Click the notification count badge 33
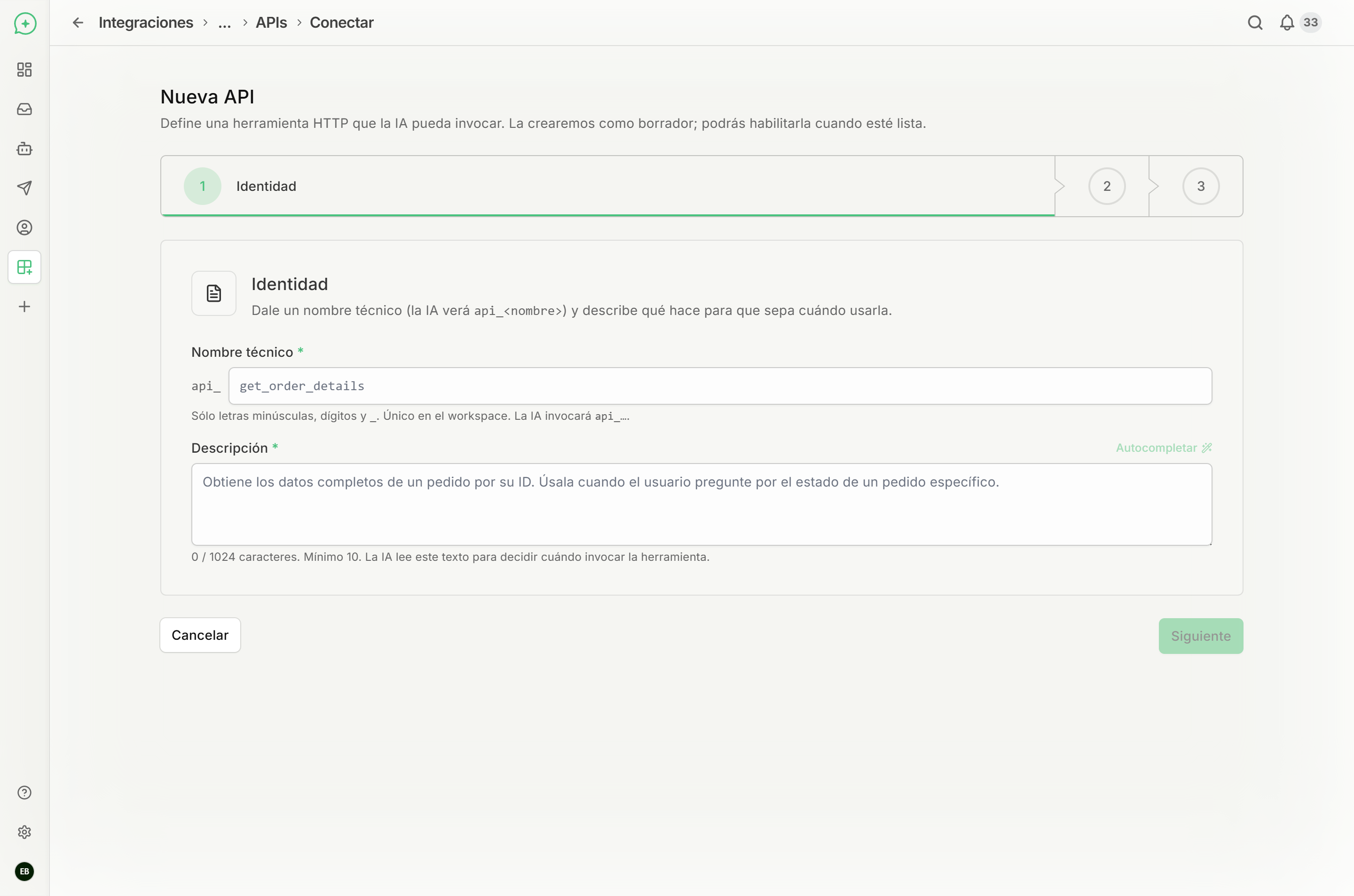 1311,22
